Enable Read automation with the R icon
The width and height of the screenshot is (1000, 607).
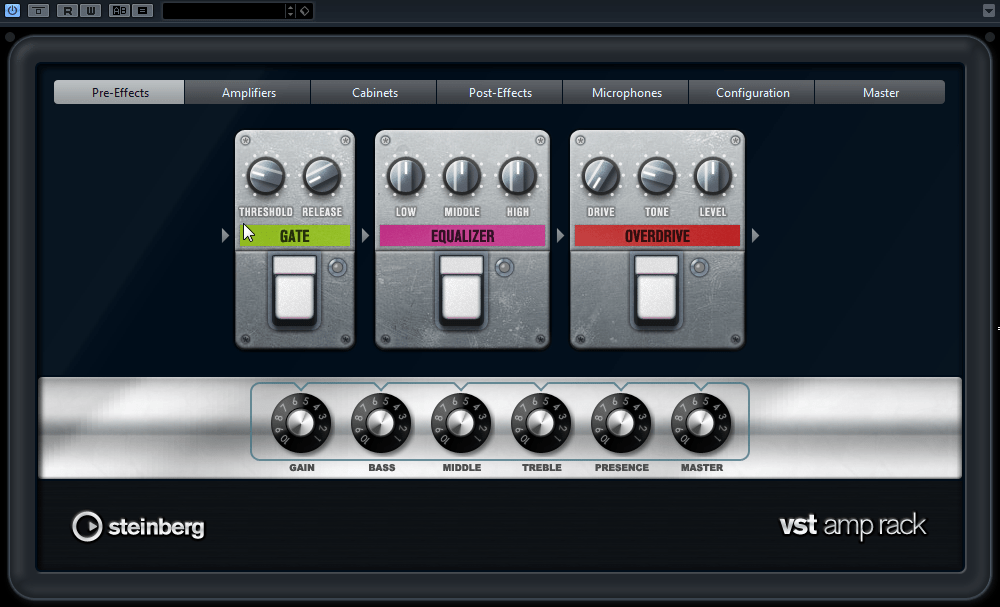pyautogui.click(x=66, y=11)
